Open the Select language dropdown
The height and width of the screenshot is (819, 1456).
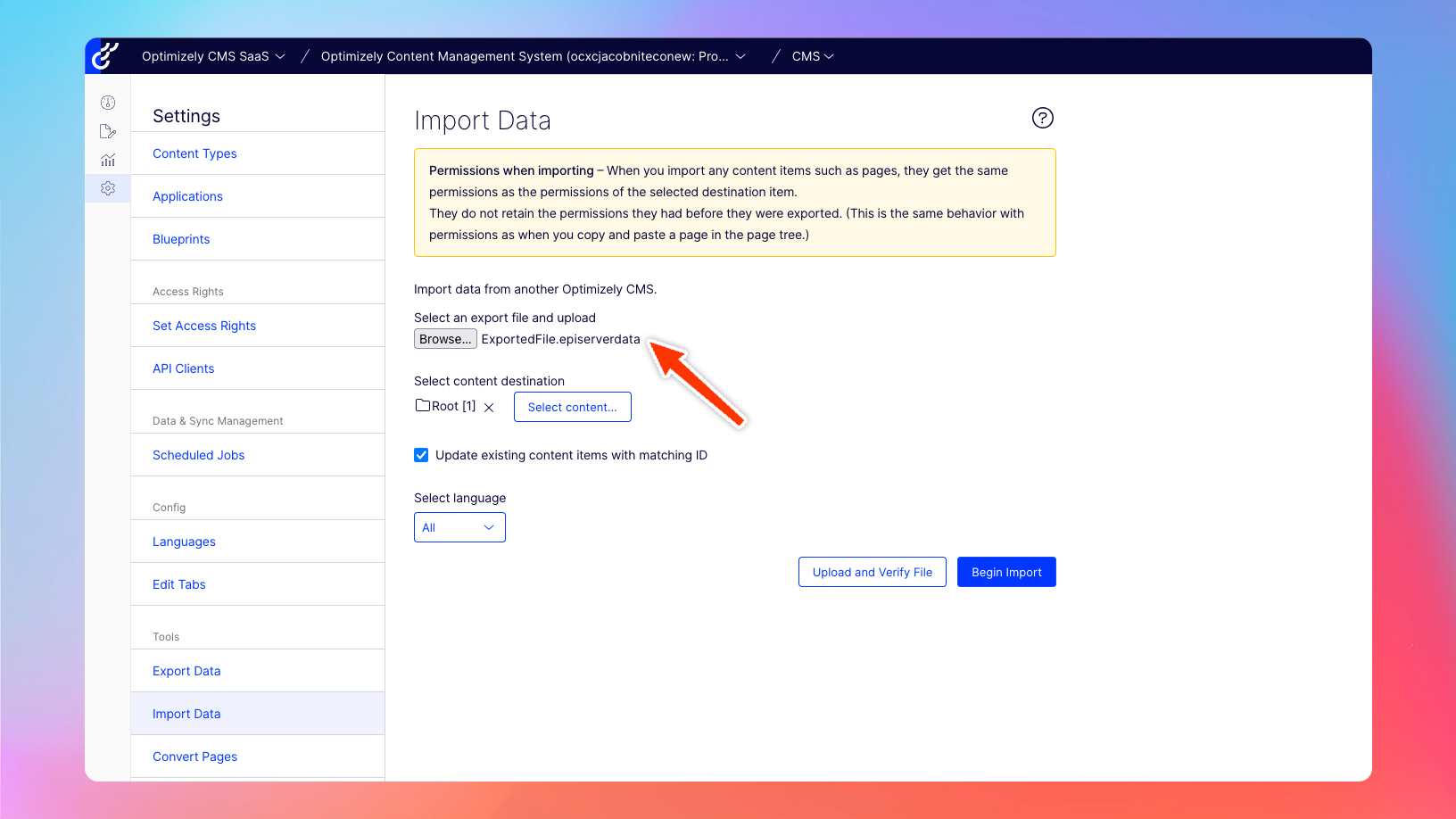pyautogui.click(x=459, y=527)
